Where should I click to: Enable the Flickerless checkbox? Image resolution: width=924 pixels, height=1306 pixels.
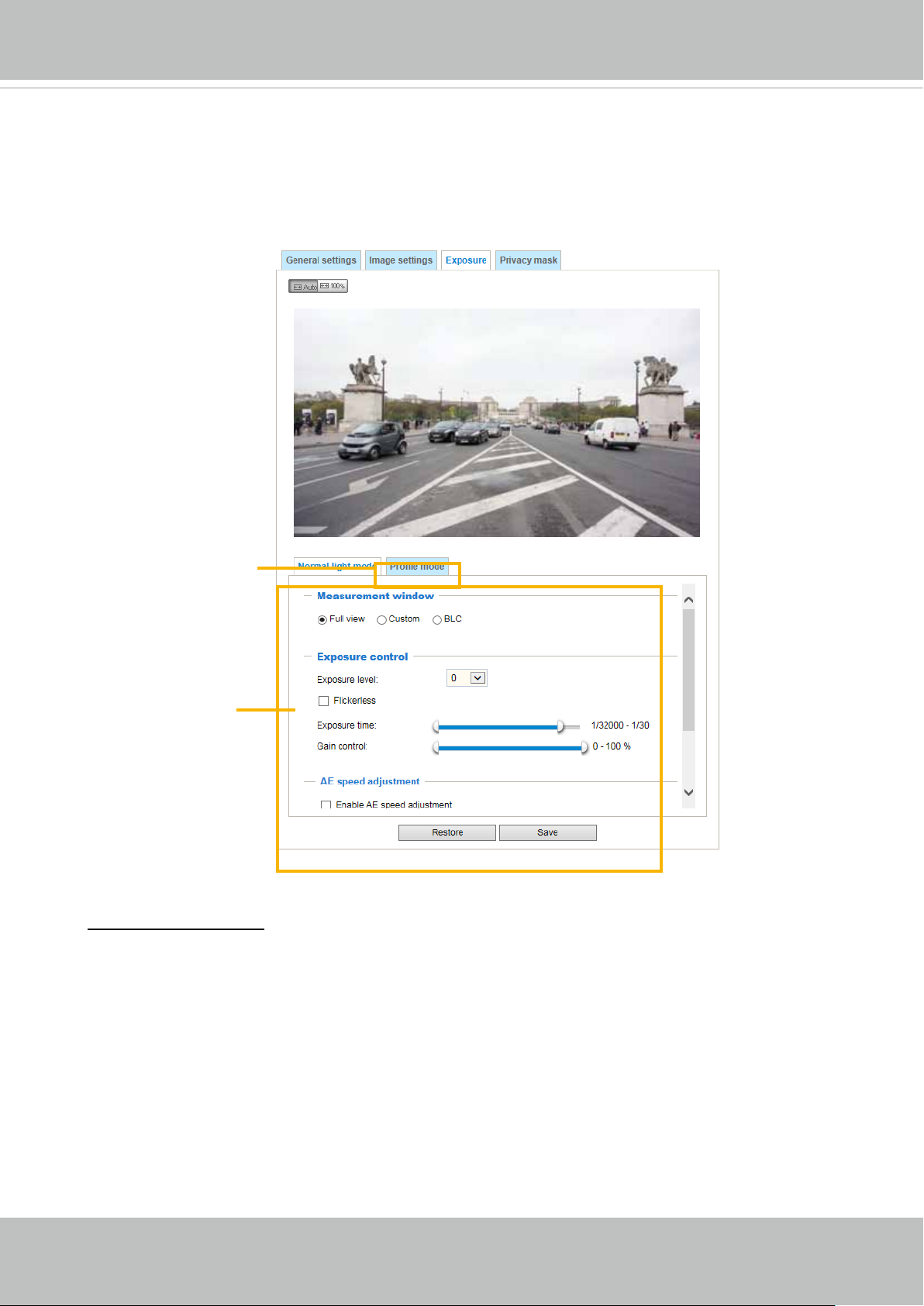point(324,701)
